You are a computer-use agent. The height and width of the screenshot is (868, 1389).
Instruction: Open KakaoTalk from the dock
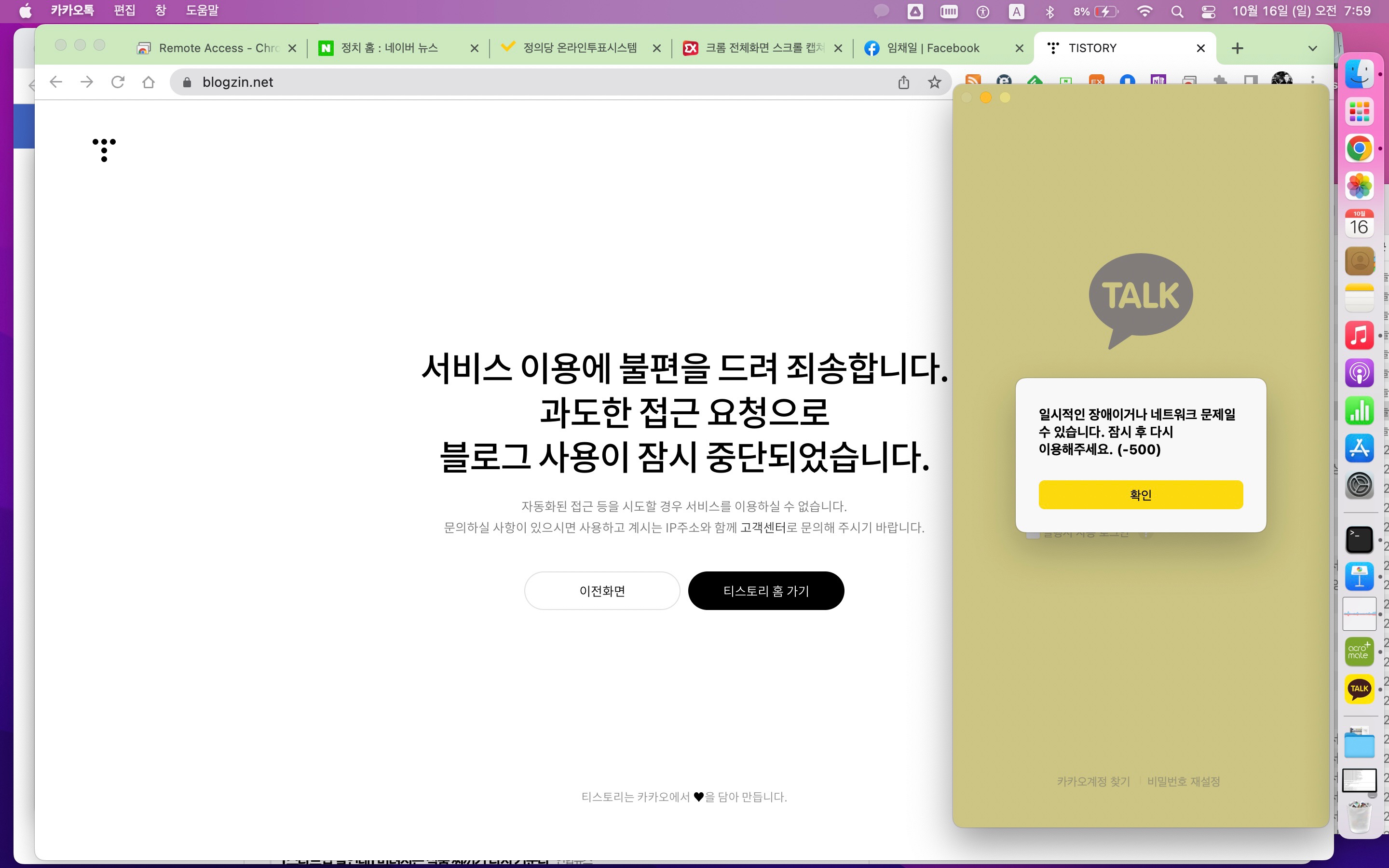tap(1359, 688)
